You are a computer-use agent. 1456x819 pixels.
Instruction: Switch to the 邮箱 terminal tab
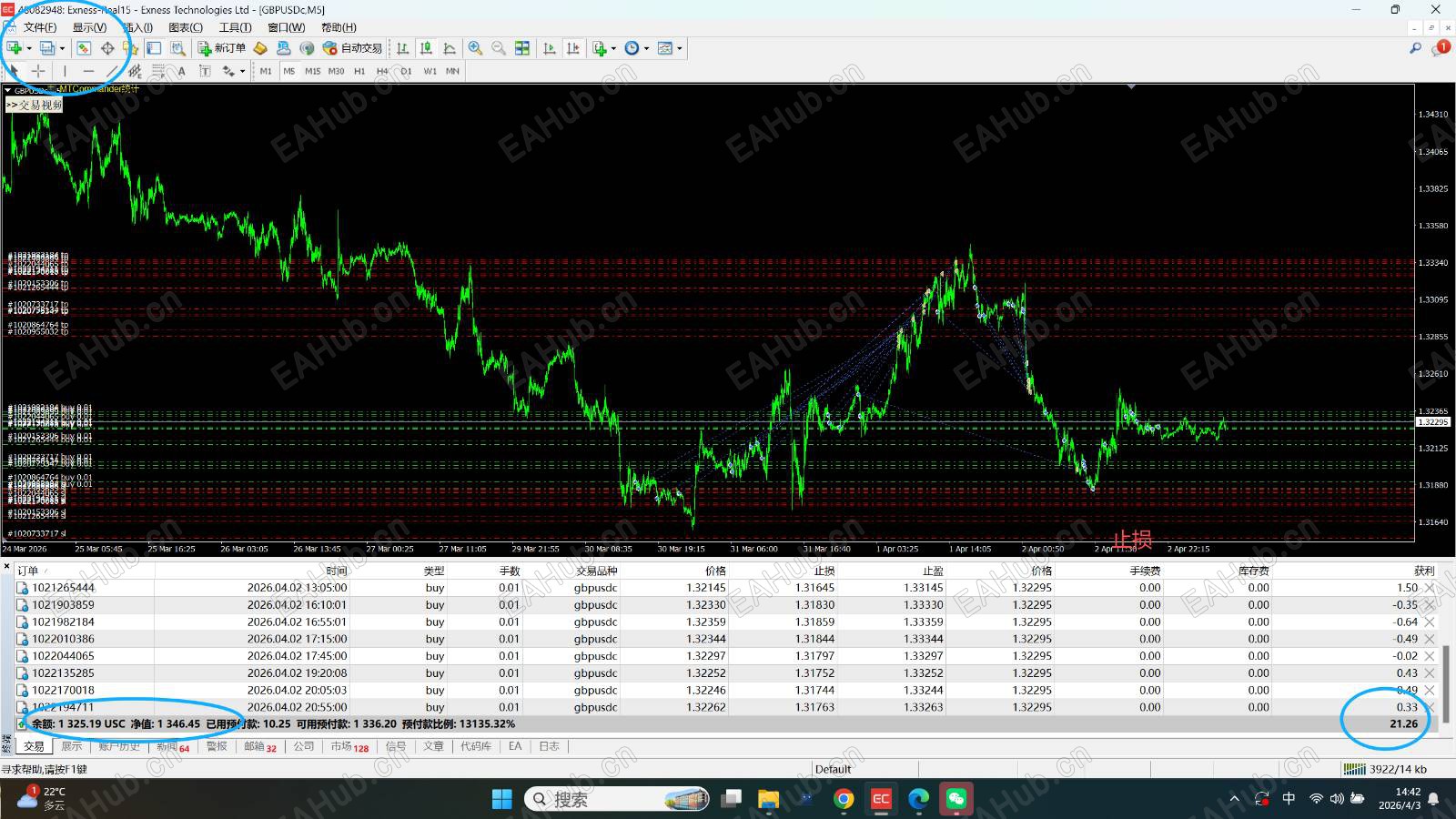point(259,746)
